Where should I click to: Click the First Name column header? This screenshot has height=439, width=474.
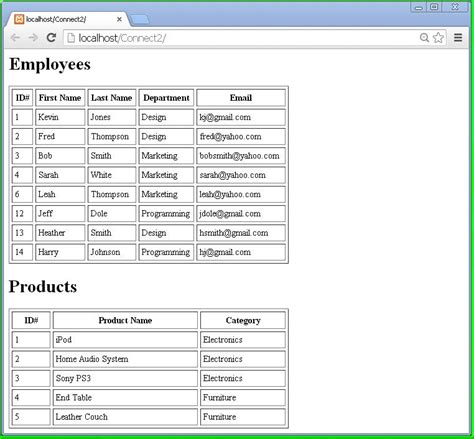60,98
